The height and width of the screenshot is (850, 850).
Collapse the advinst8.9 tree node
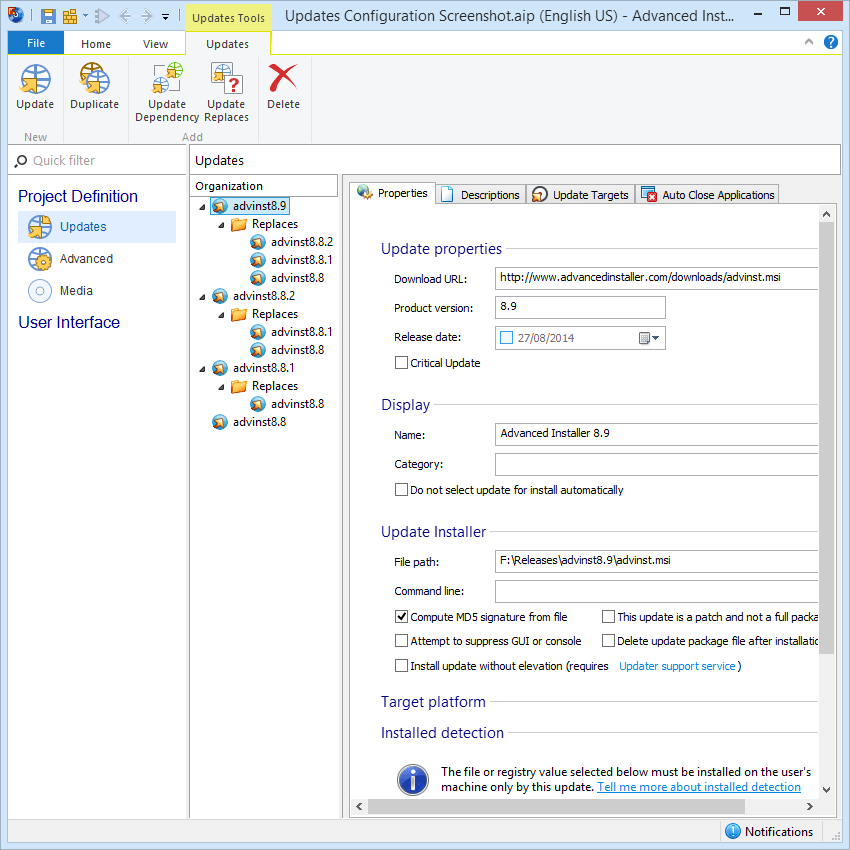pyautogui.click(x=202, y=207)
